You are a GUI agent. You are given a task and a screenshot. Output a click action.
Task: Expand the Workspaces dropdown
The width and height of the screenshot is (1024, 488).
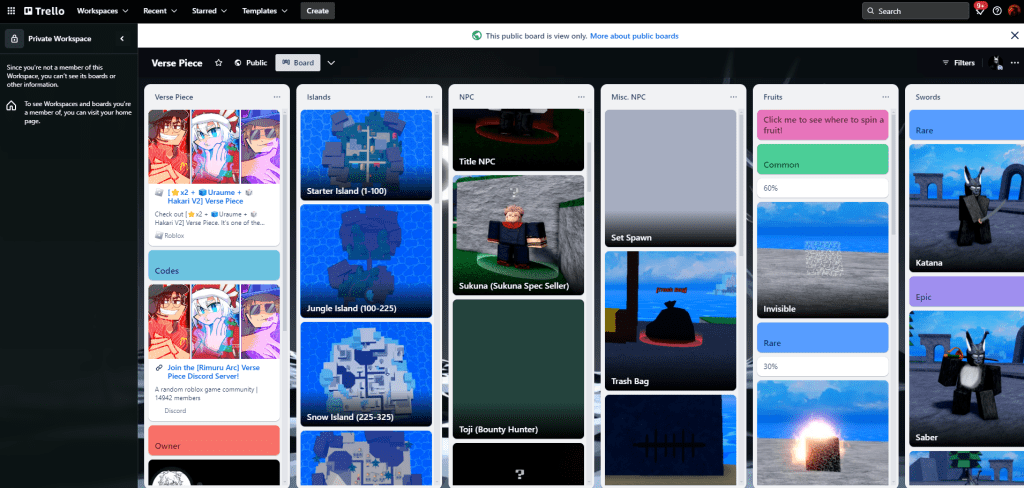tap(103, 10)
